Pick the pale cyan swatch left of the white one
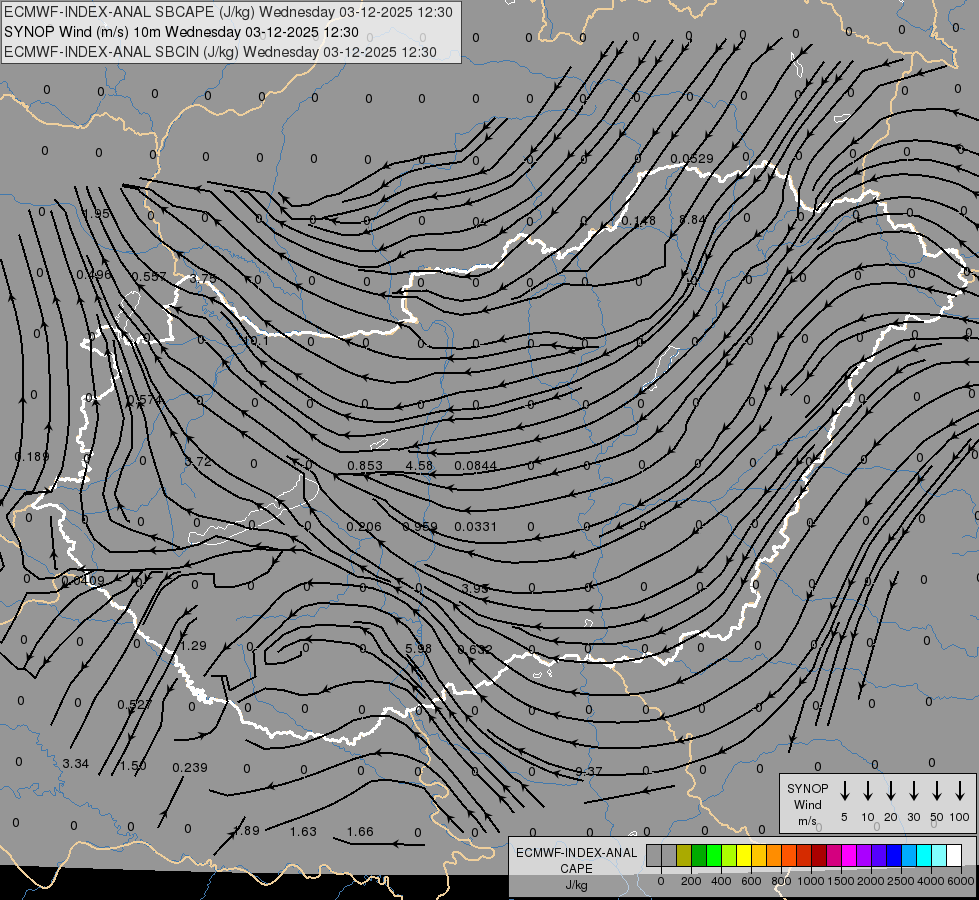 point(938,855)
